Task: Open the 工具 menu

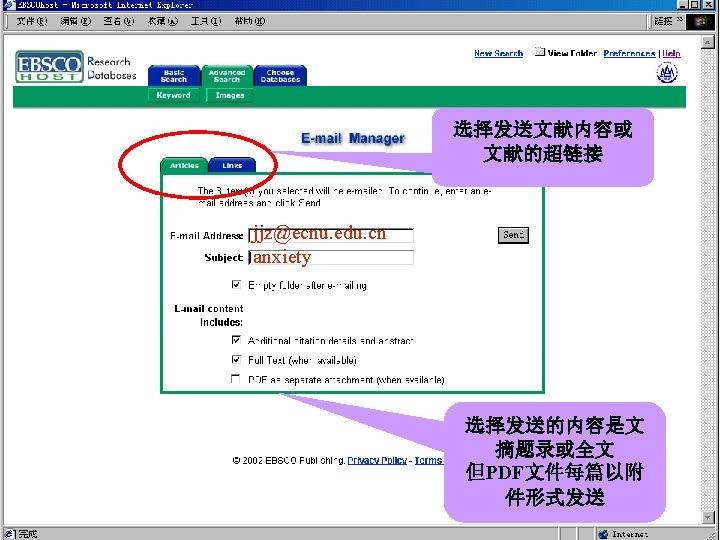Action: [x=206, y=21]
